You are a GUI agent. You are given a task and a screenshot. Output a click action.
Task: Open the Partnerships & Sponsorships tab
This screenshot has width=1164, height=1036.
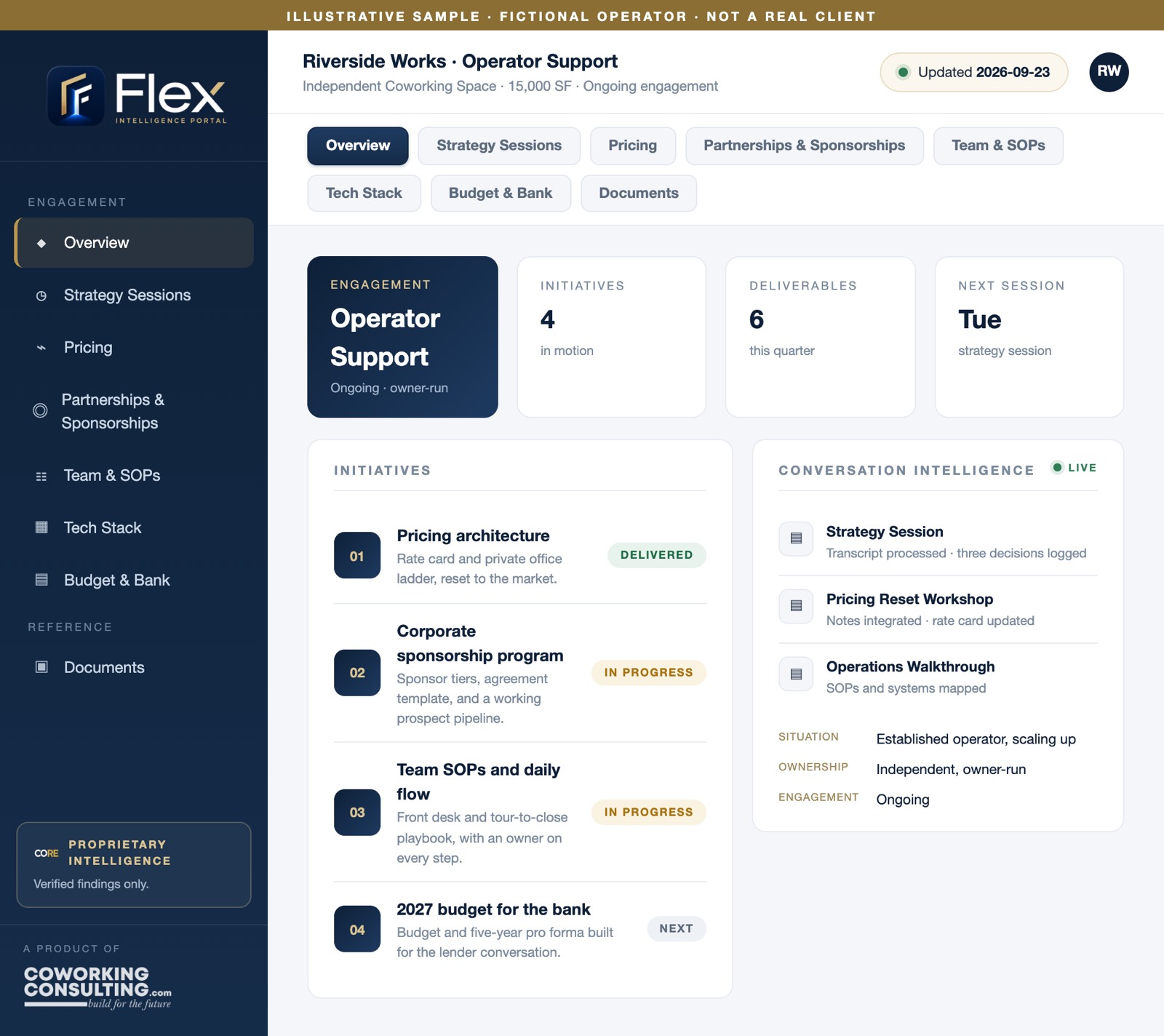pos(805,146)
